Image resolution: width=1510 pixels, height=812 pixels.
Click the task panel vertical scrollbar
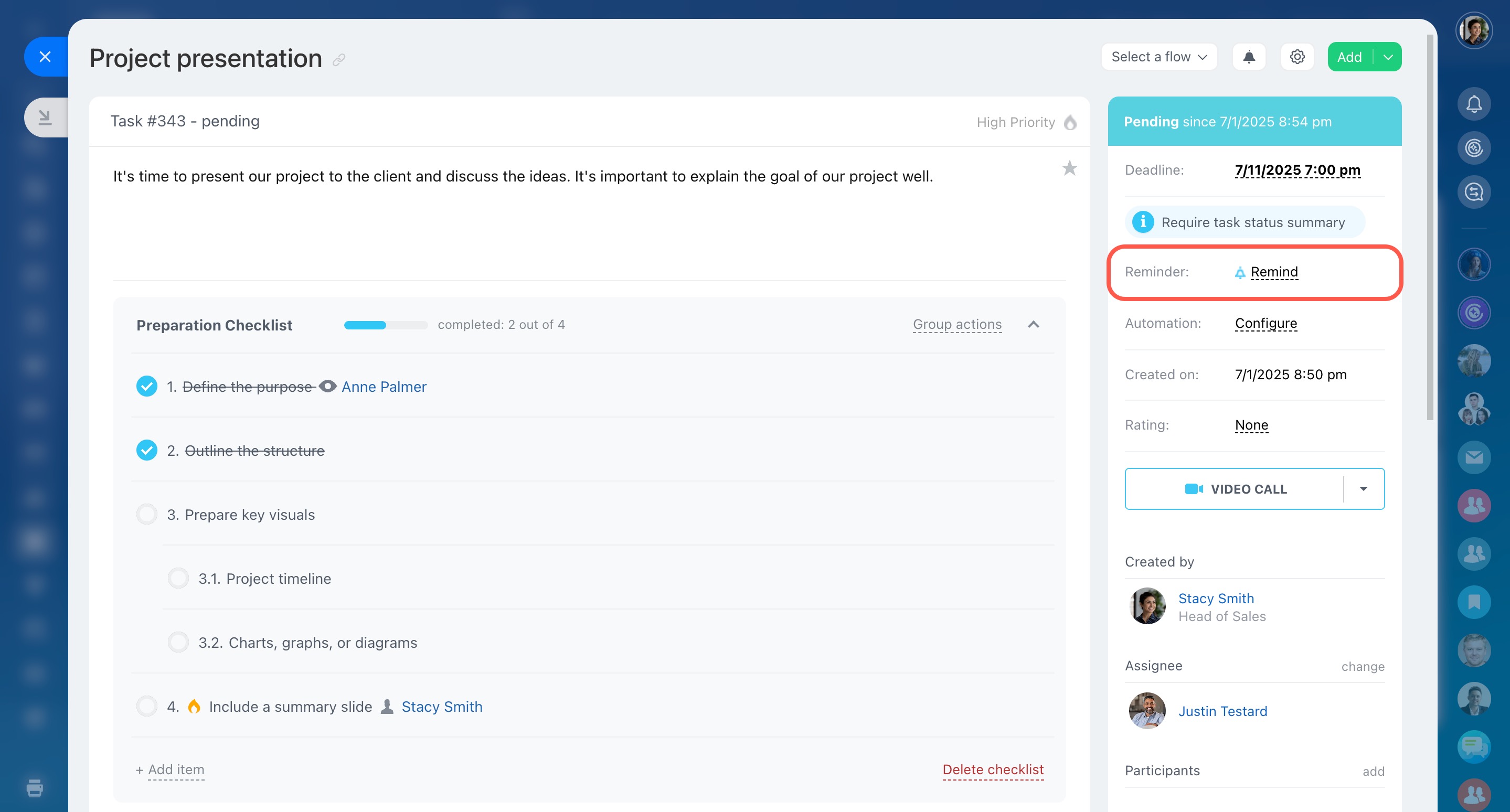(1430, 227)
